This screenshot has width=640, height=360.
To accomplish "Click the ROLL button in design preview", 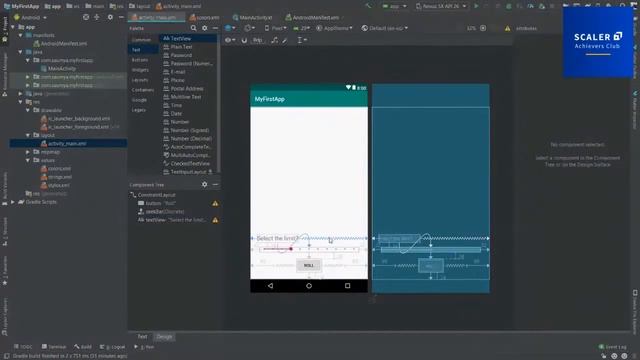I will [309, 265].
